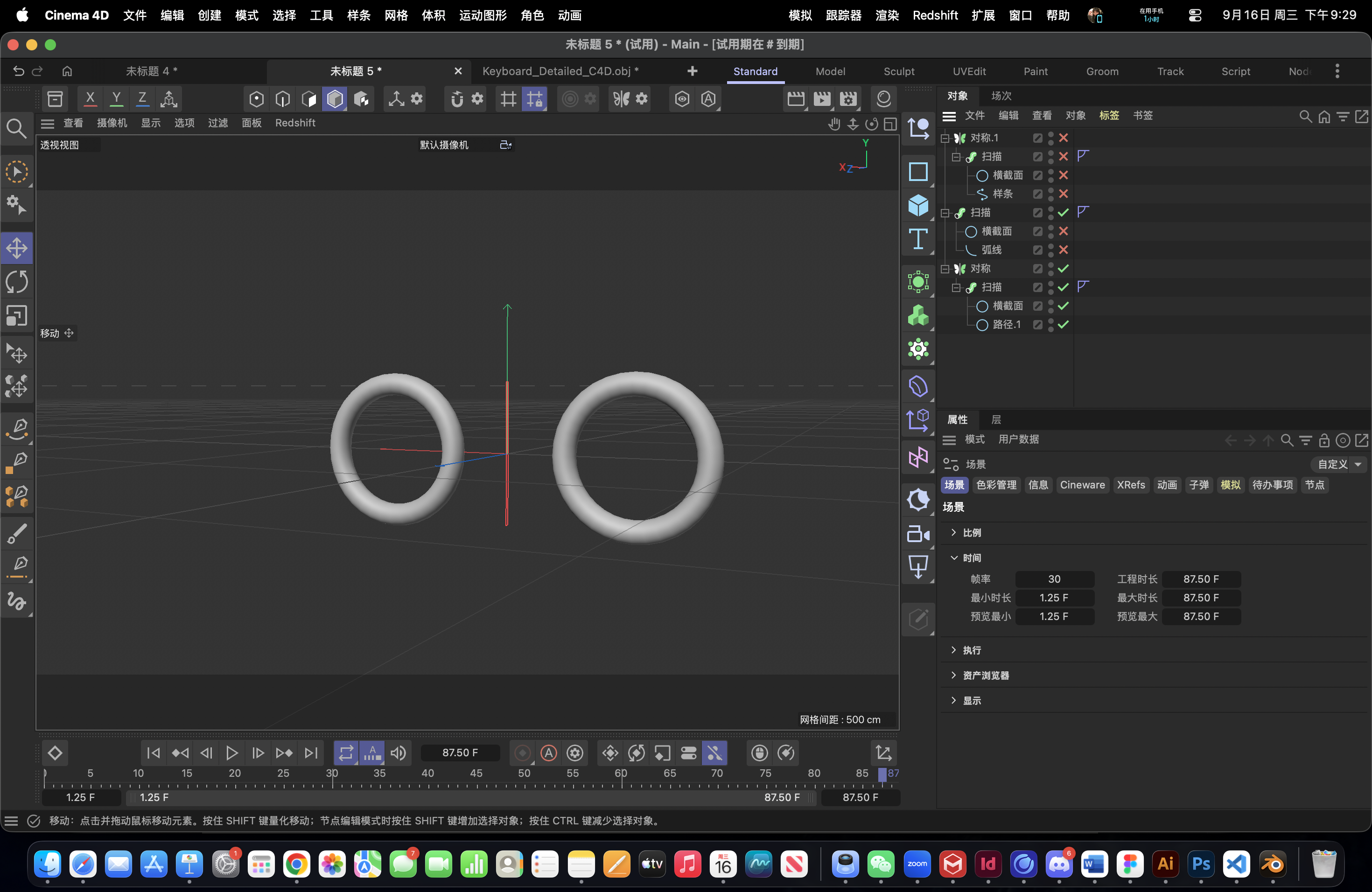This screenshot has width=1372, height=892.
Task: Jump to the start of animation
Action: 154,753
